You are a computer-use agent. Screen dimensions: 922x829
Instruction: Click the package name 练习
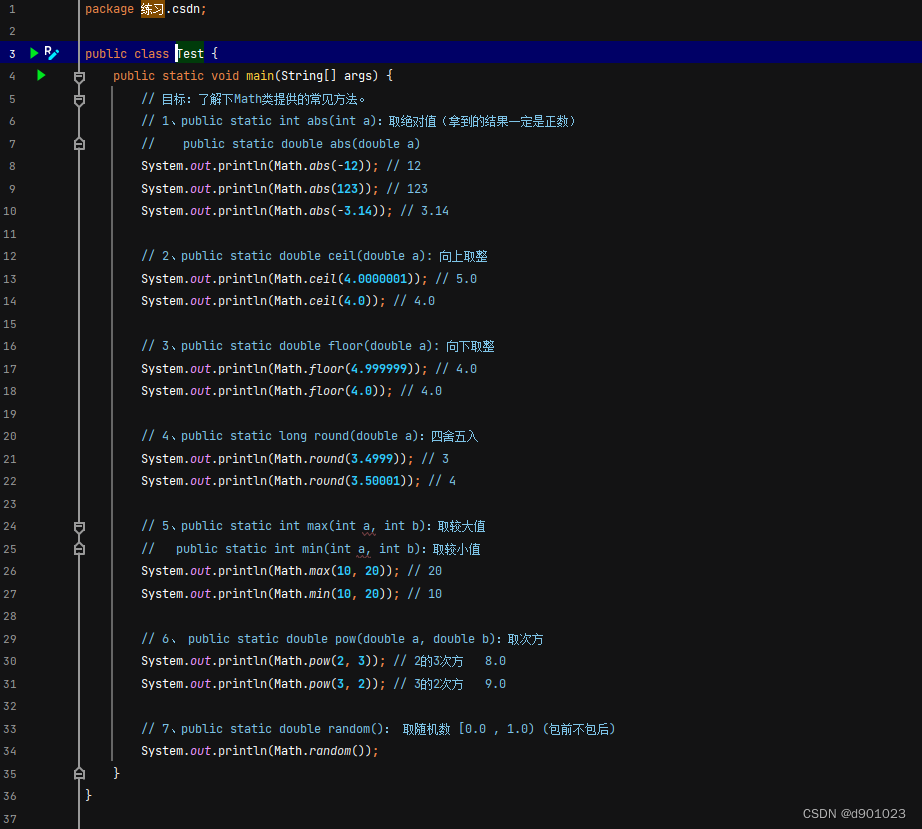152,9
